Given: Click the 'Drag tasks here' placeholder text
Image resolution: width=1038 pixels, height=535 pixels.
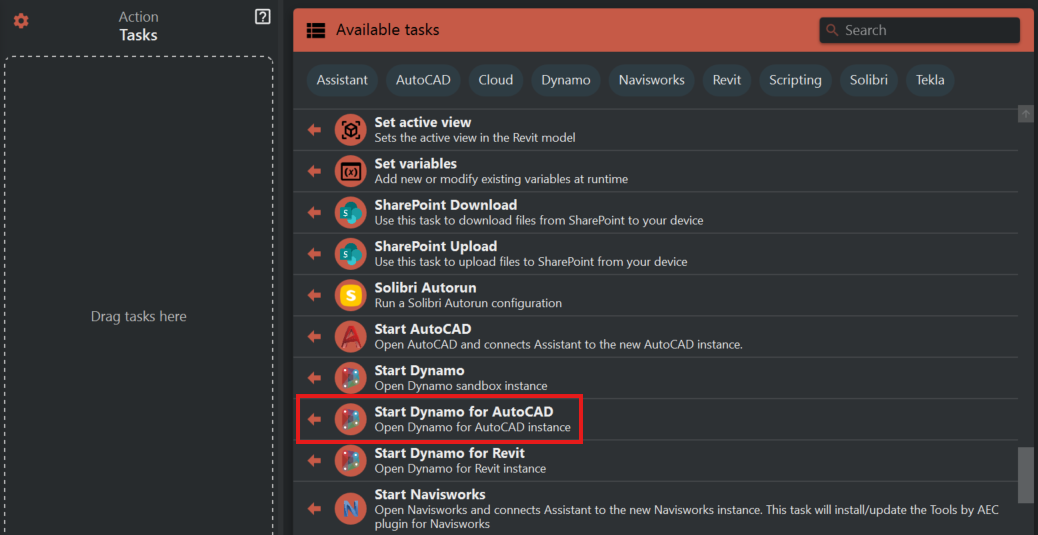Looking at the screenshot, I should click(x=138, y=316).
